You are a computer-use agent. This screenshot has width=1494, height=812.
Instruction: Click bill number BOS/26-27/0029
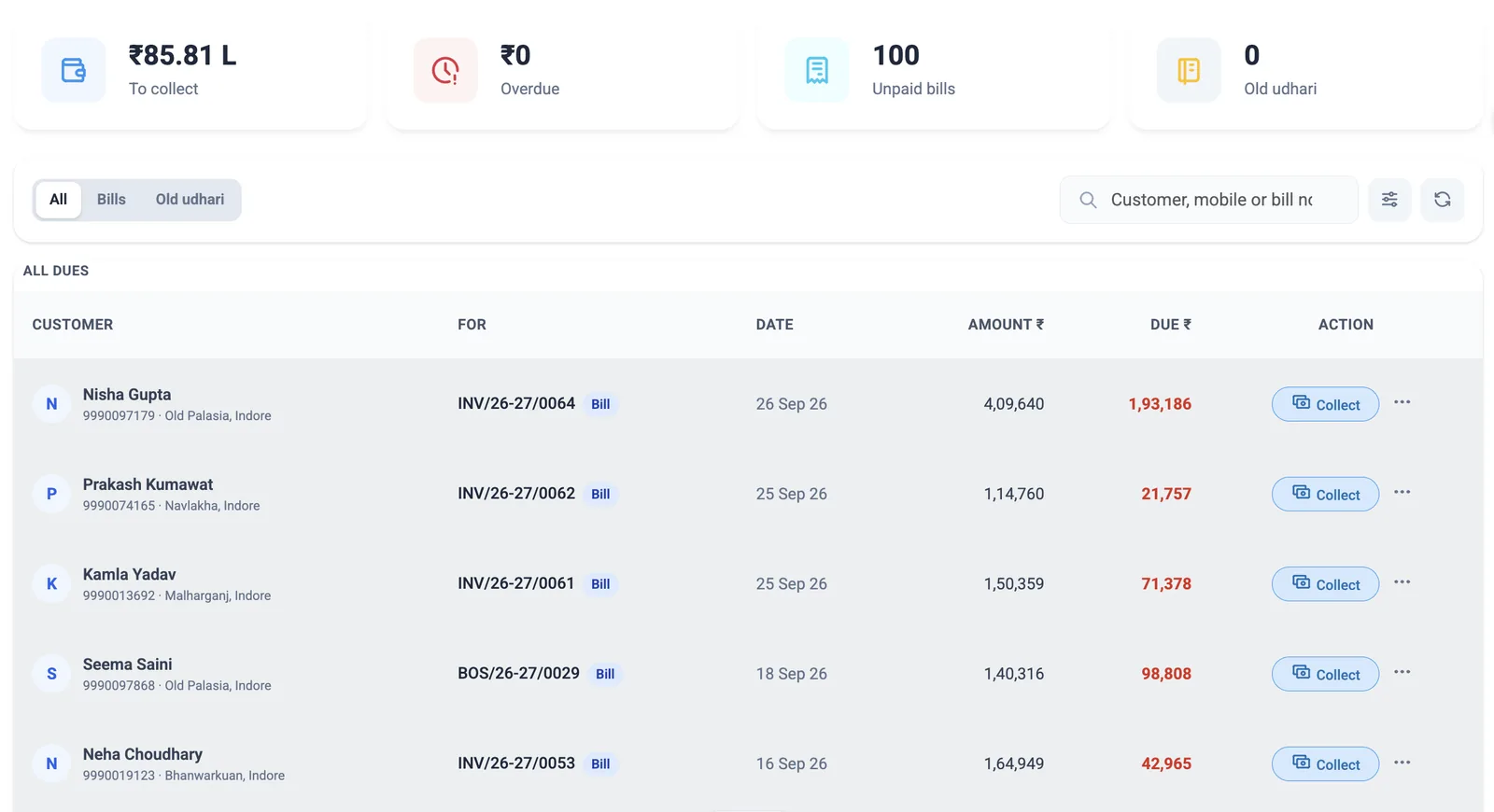tap(518, 673)
